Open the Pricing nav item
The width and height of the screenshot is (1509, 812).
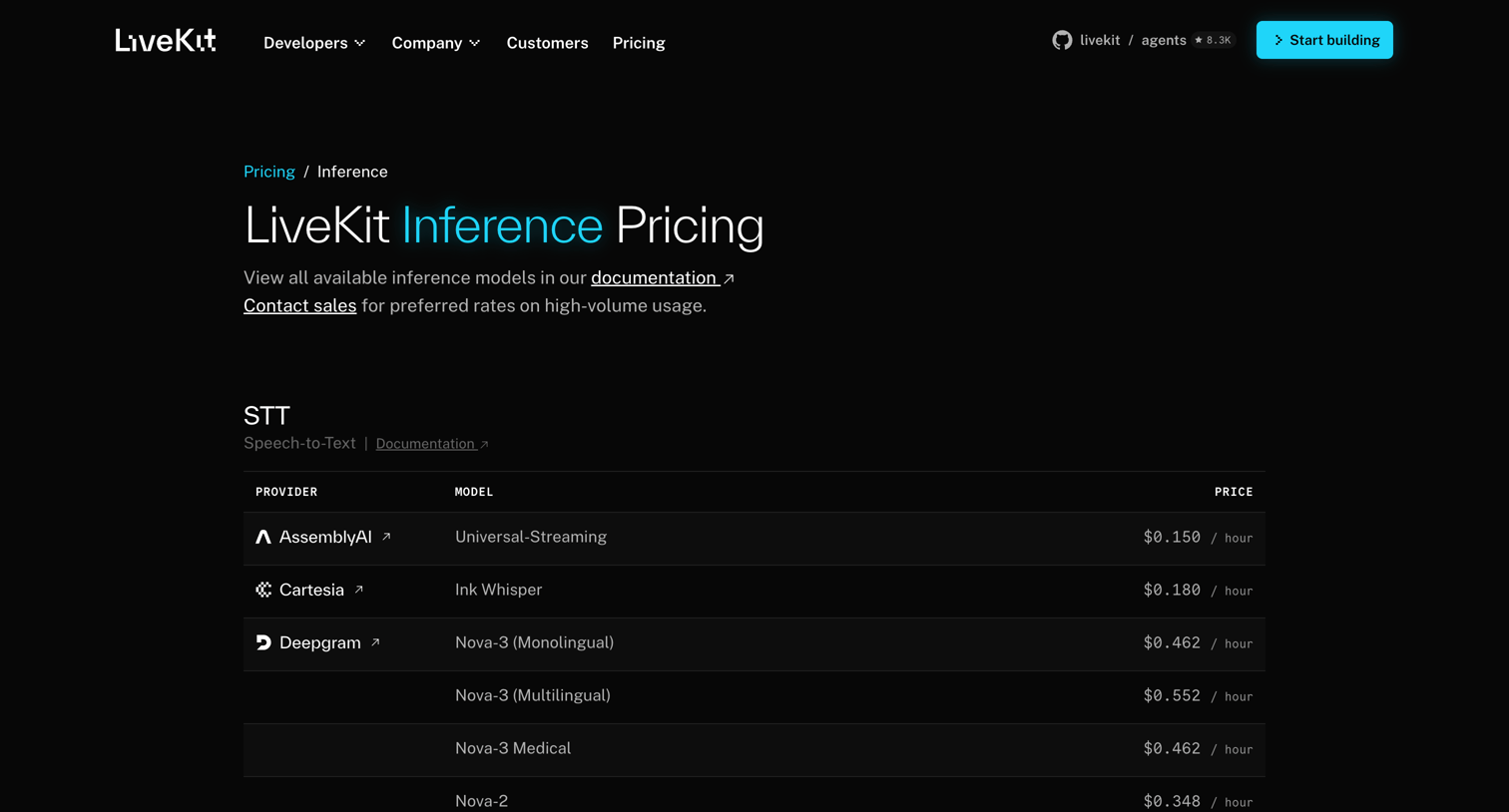(639, 43)
